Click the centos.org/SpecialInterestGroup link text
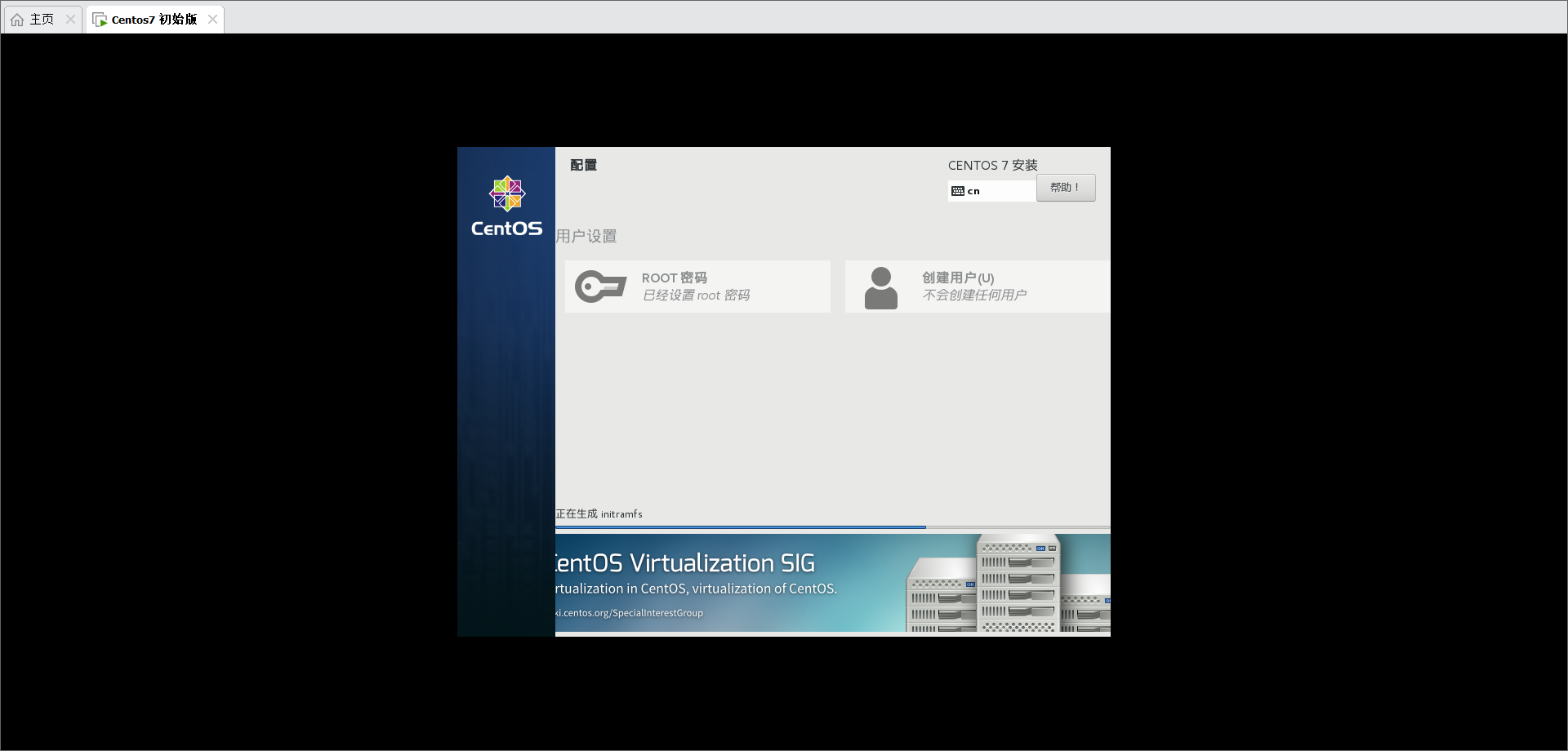This screenshot has height=751, width=1568. pos(629,613)
